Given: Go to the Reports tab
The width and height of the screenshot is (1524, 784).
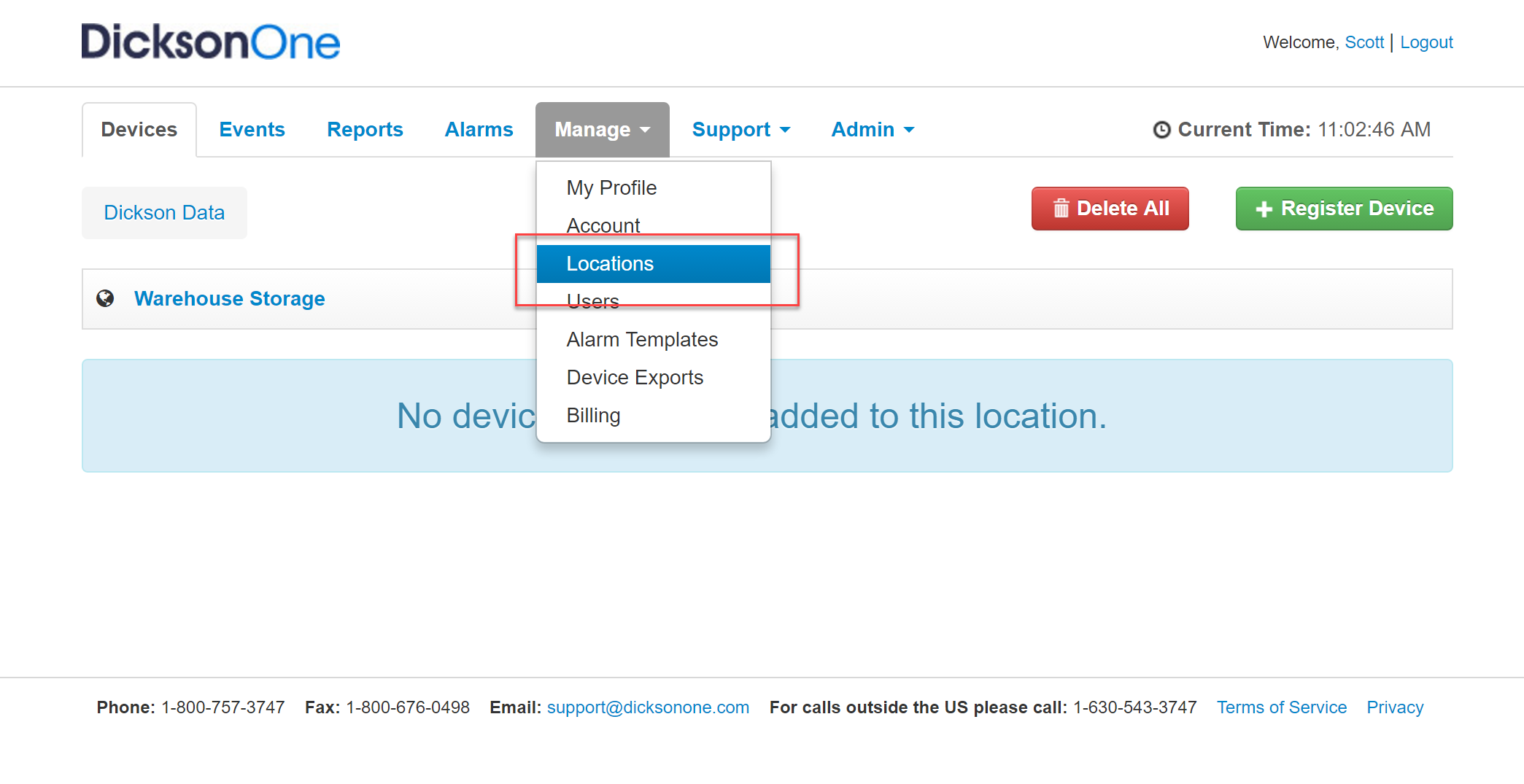Looking at the screenshot, I should click(x=365, y=130).
